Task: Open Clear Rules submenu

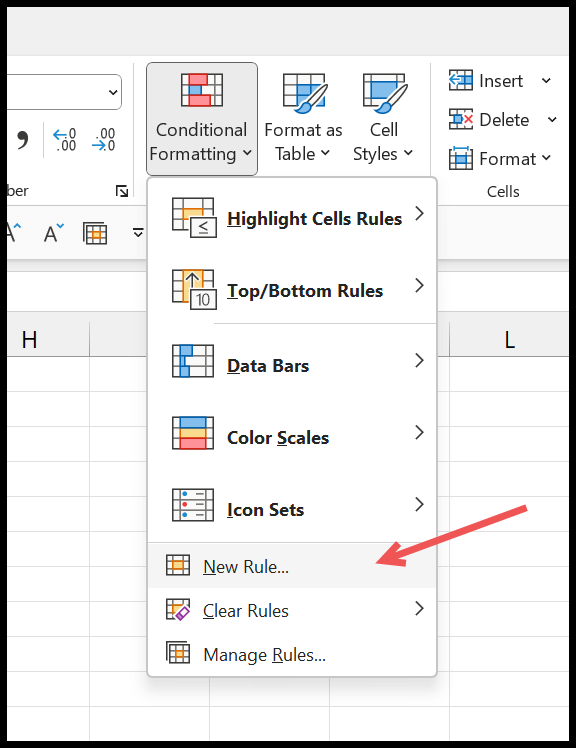Action: pyautogui.click(x=293, y=610)
